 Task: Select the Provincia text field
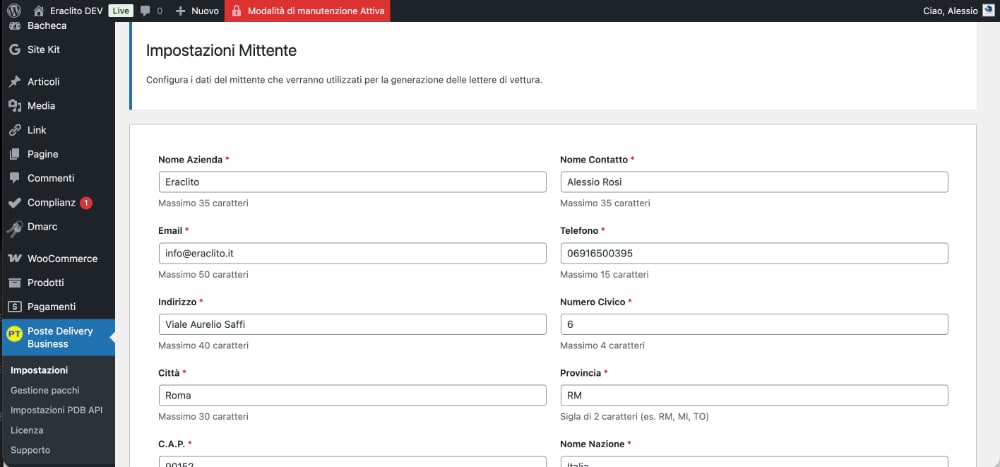tap(753, 395)
